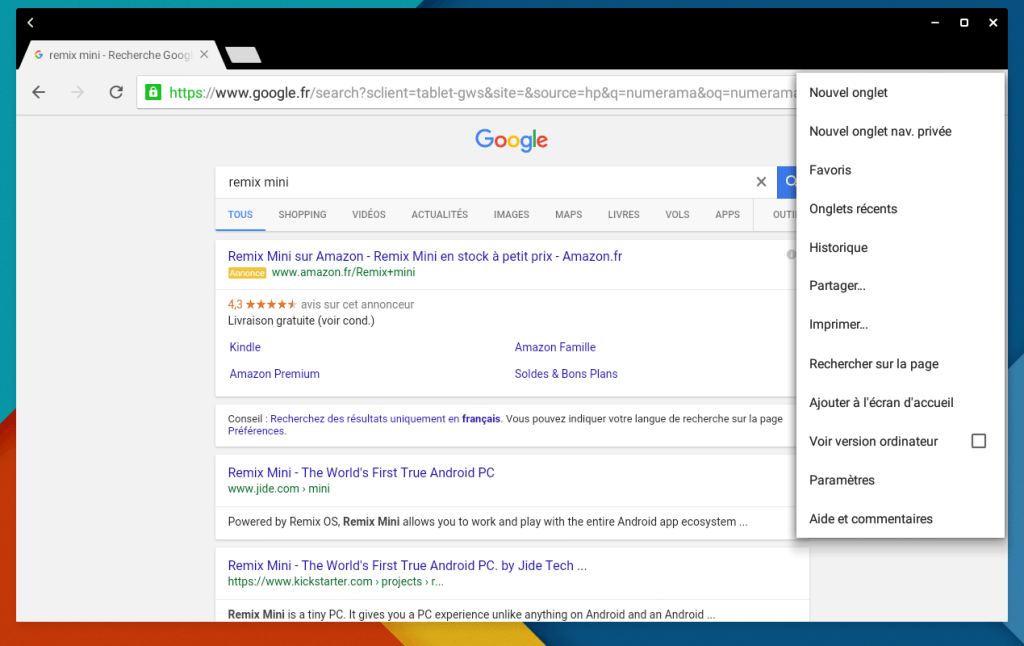Click the green padlock security icon
The height and width of the screenshot is (646, 1024).
[153, 92]
